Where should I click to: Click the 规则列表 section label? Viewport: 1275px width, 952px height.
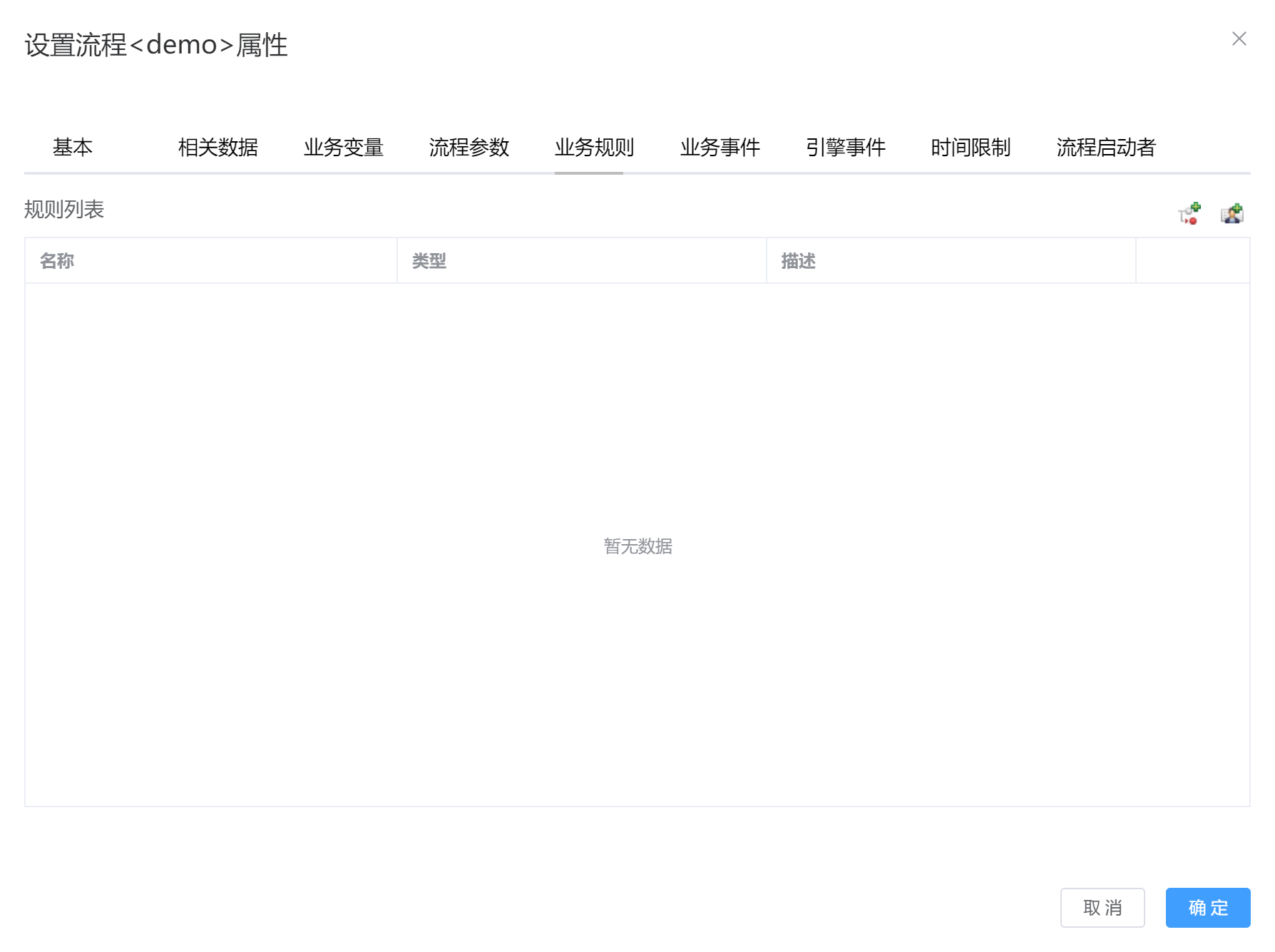click(x=64, y=210)
